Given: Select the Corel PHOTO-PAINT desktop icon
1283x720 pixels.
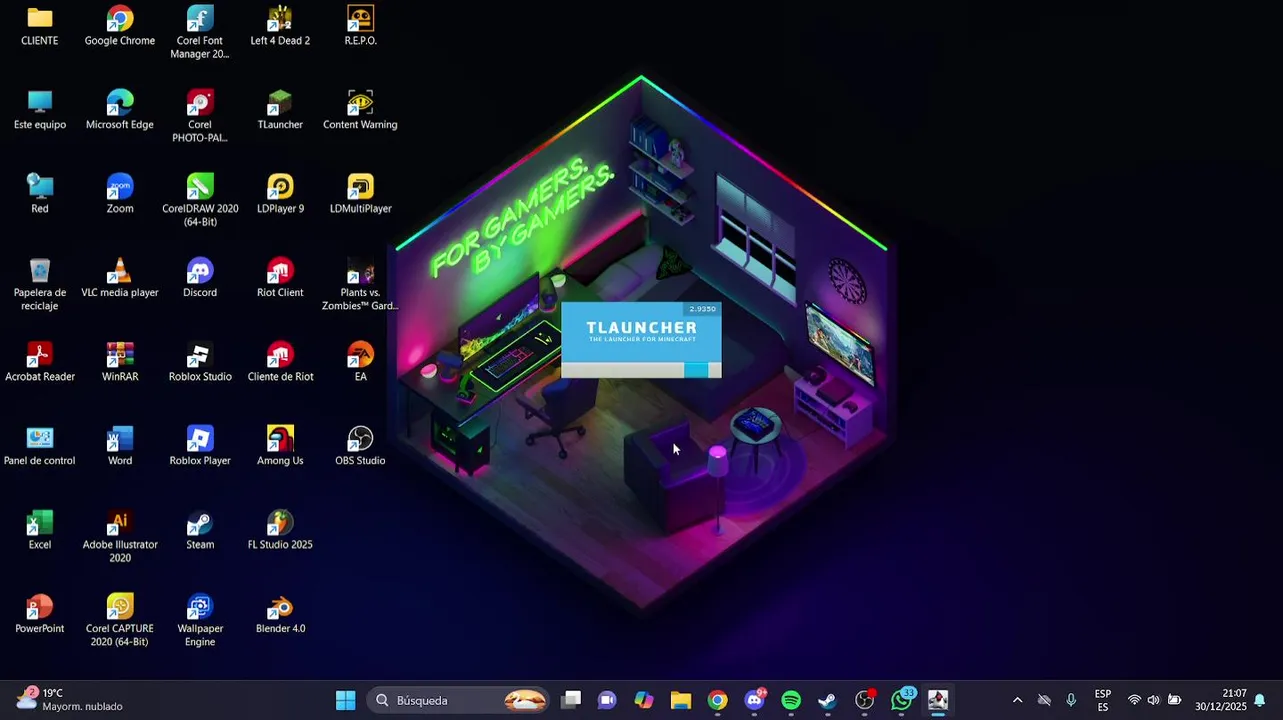Looking at the screenshot, I should pos(200,116).
